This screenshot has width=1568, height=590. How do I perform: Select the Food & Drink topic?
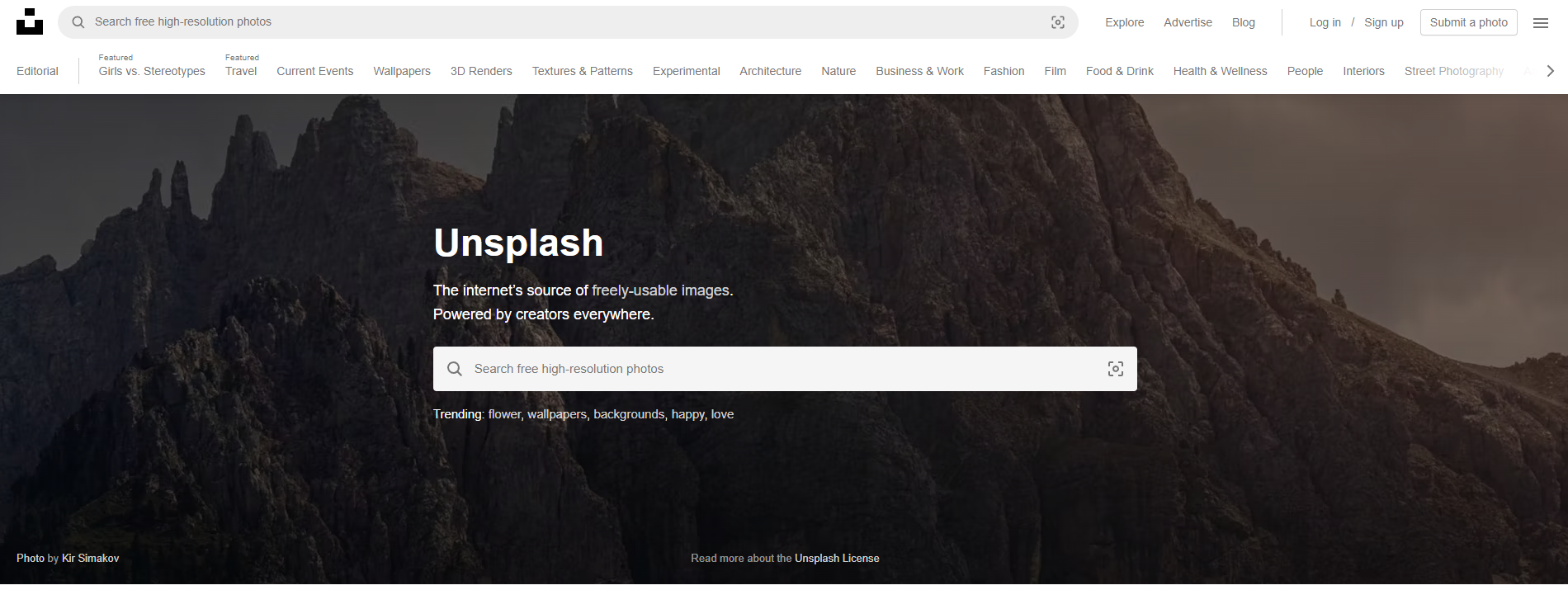click(x=1120, y=71)
